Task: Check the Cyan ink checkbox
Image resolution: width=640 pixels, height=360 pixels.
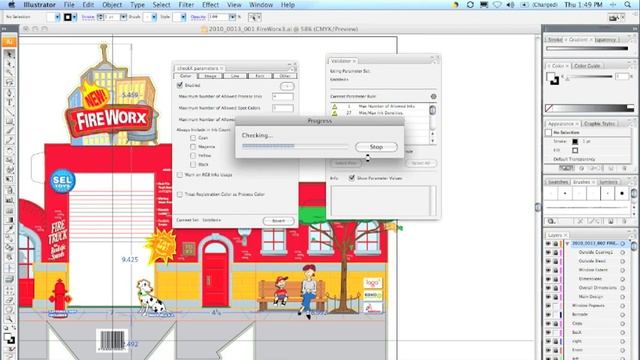Action: (x=193, y=138)
